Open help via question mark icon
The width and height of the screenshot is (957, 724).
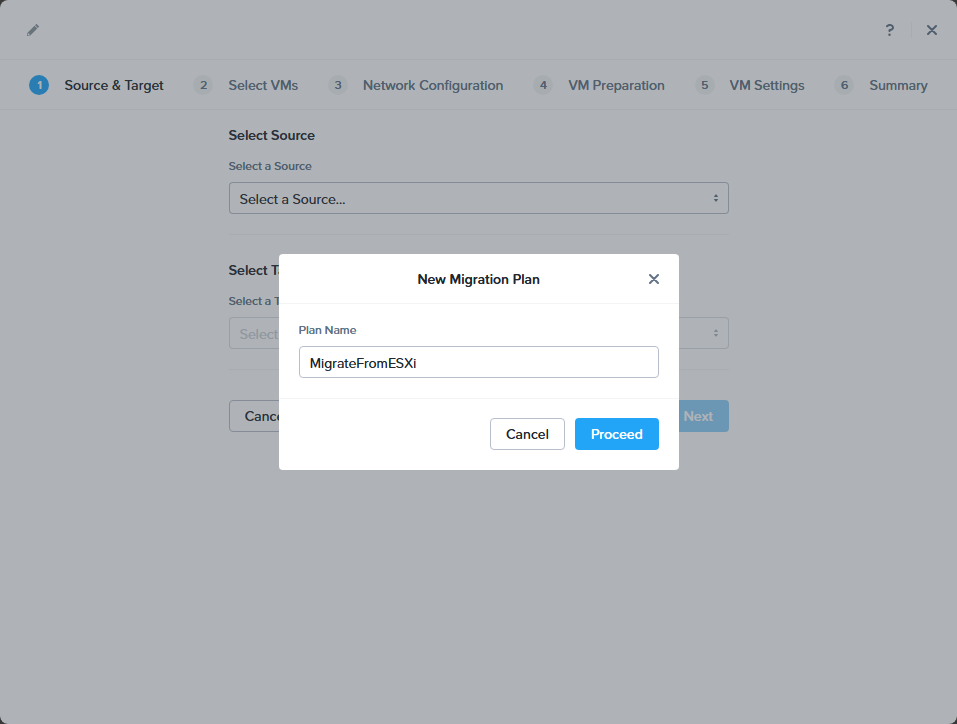(x=890, y=30)
